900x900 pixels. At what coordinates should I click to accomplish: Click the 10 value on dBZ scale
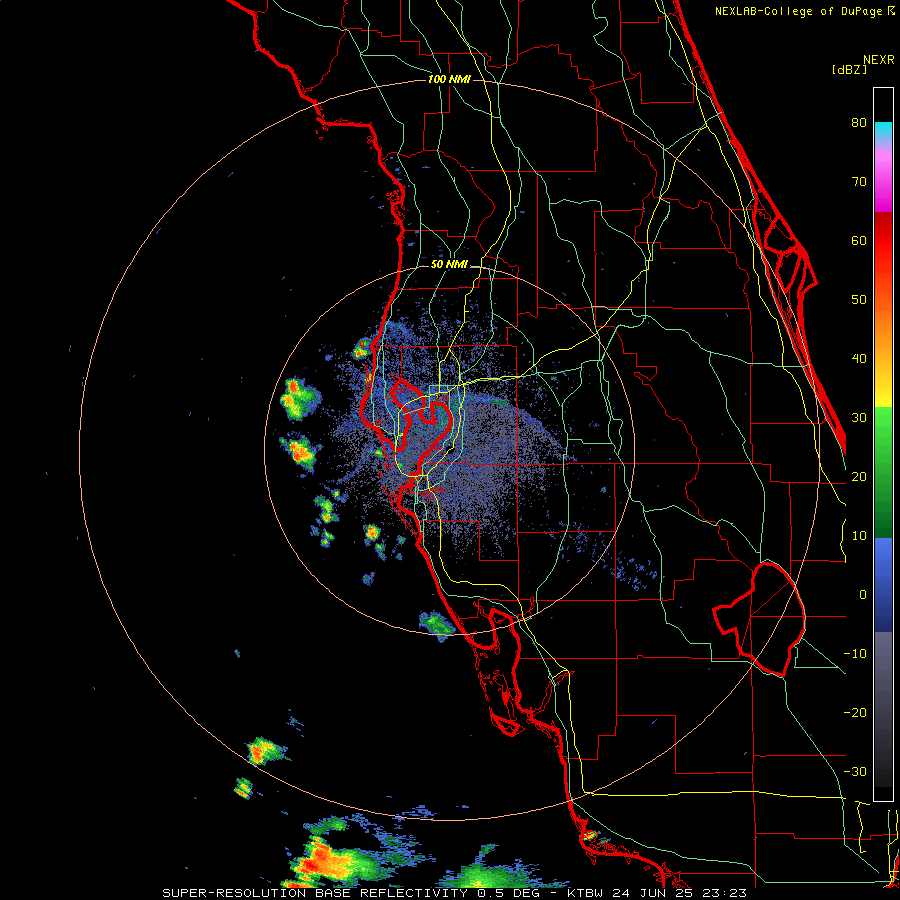tap(859, 536)
